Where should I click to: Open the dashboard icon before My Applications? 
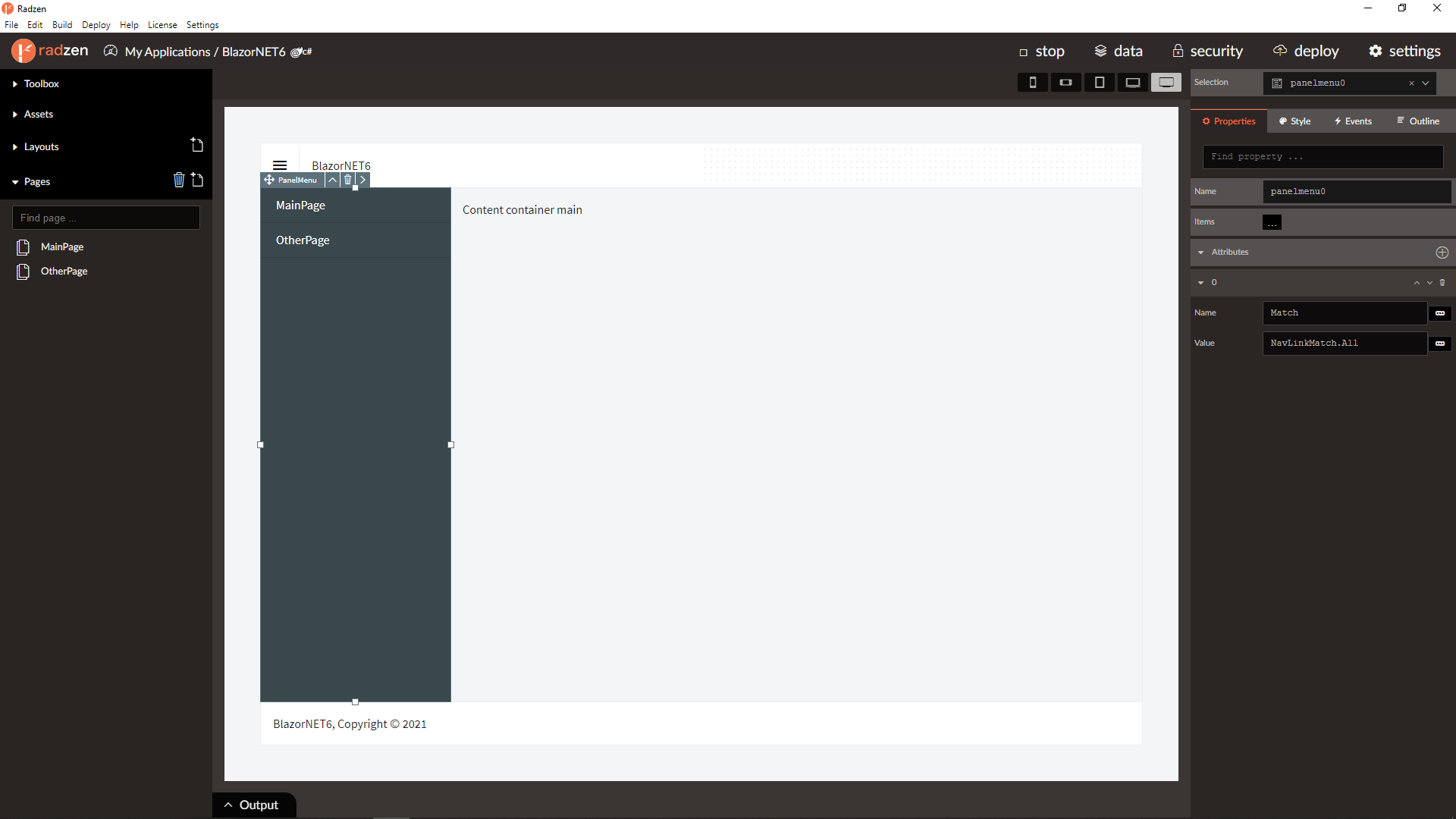click(x=111, y=51)
